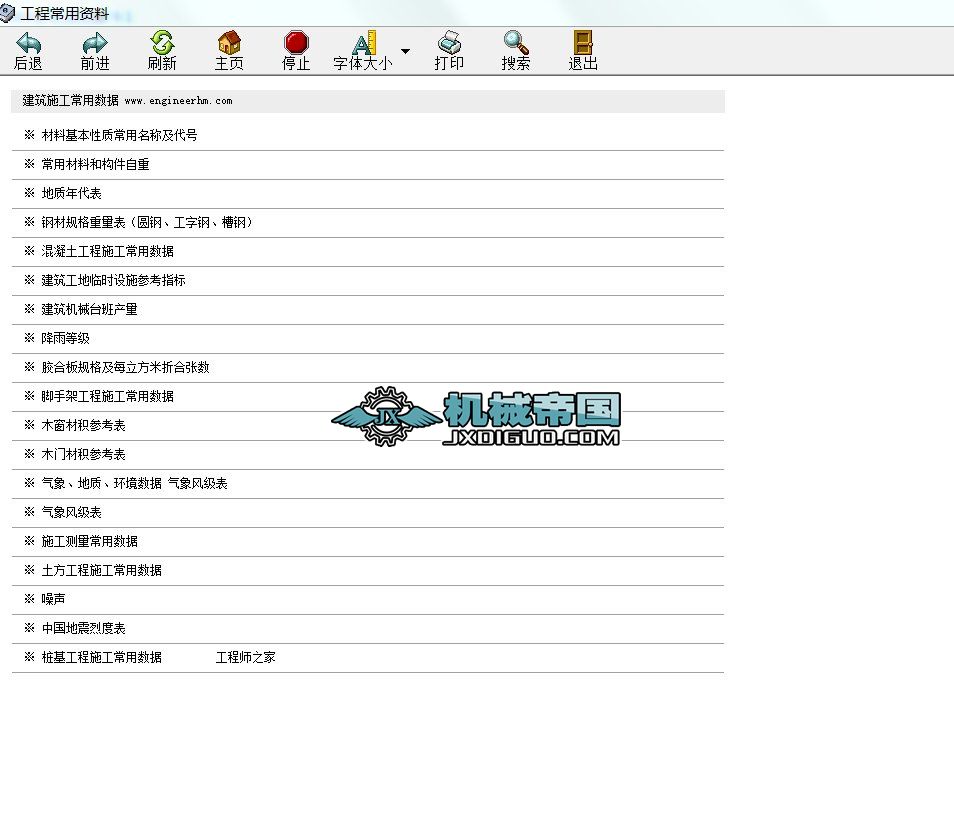This screenshot has height=835, width=954.
Task: Select 脚手架工程施工常用数据 item
Action: click(x=108, y=397)
